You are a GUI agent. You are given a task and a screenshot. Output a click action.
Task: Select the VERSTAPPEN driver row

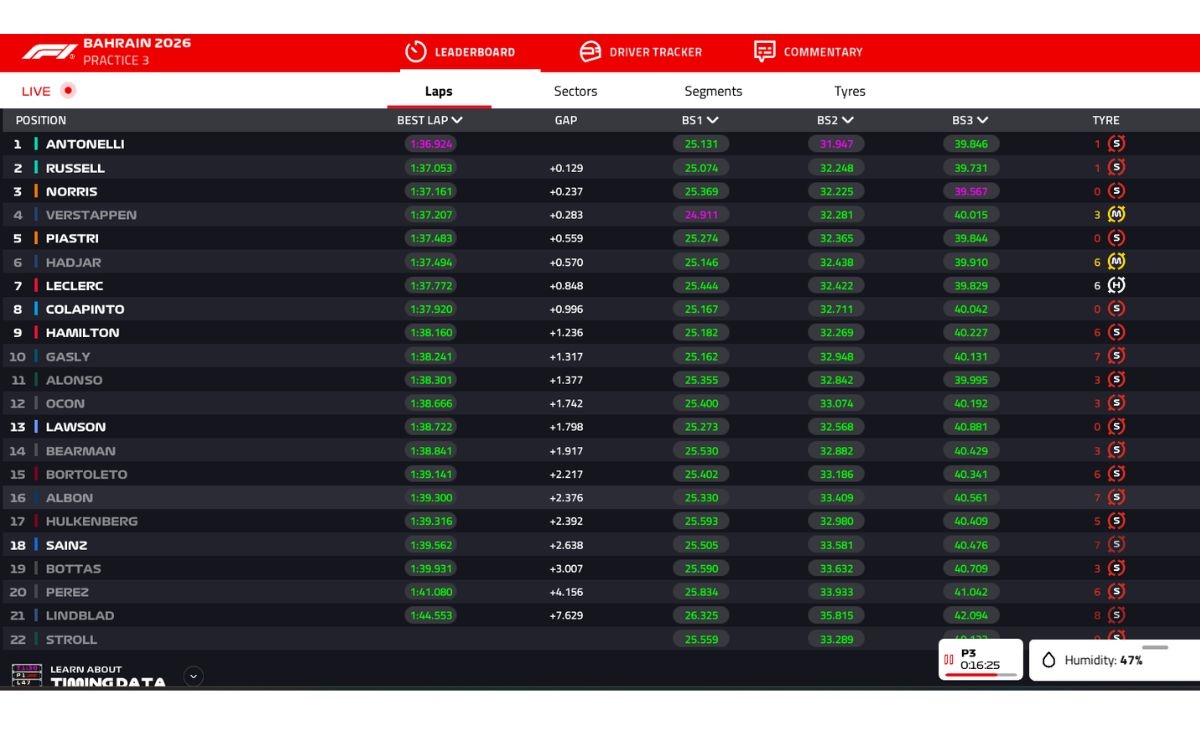(600, 215)
